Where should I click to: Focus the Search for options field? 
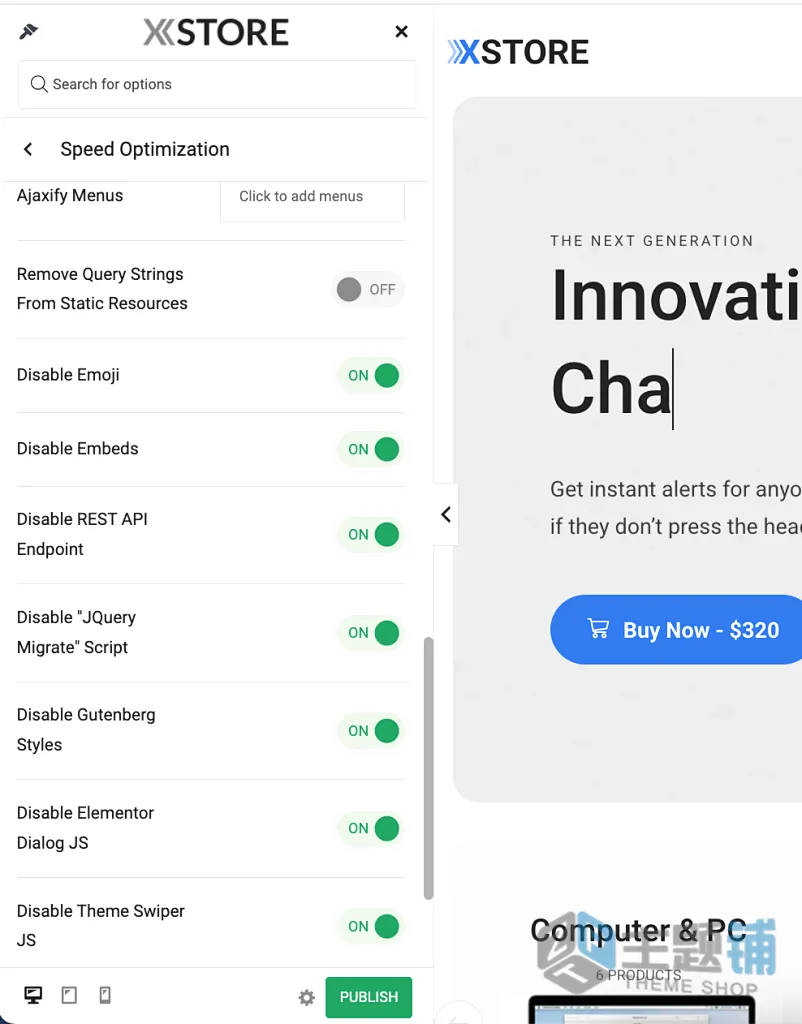click(217, 84)
